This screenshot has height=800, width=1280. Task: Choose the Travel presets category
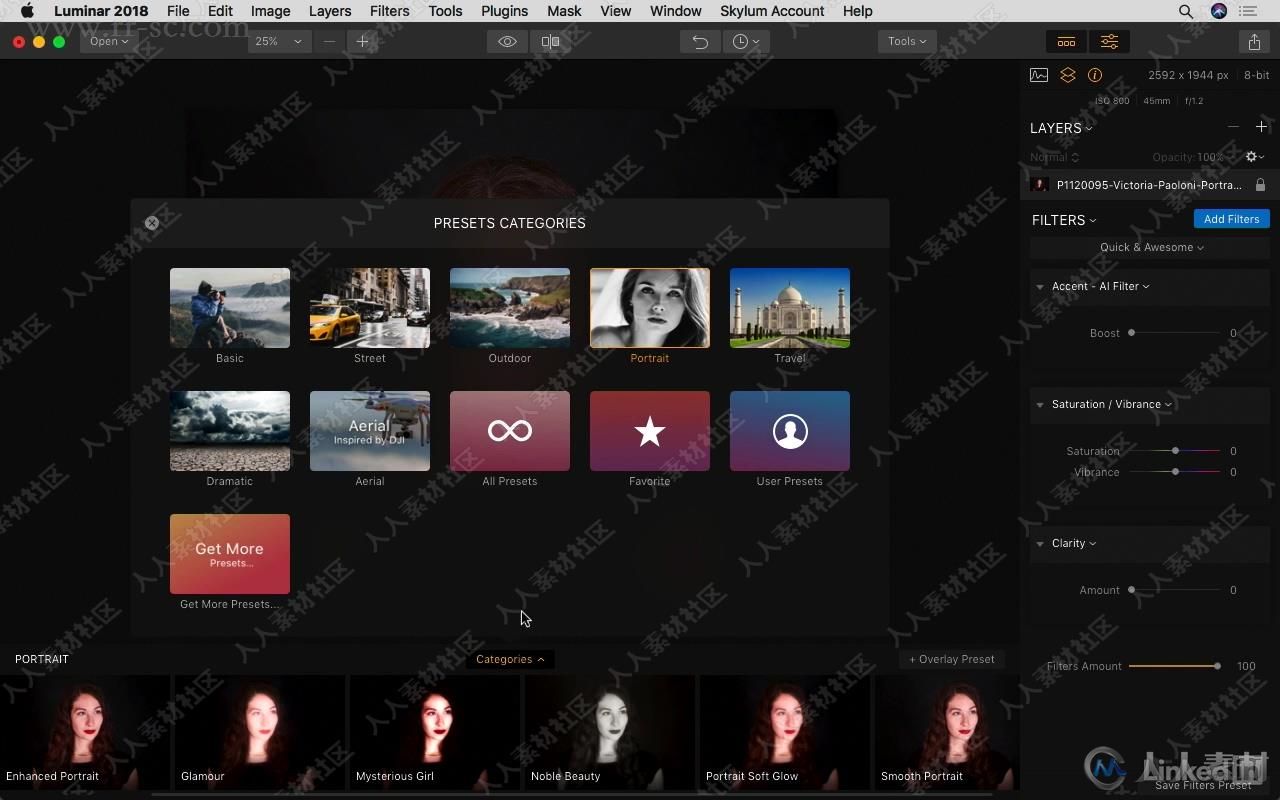point(790,308)
